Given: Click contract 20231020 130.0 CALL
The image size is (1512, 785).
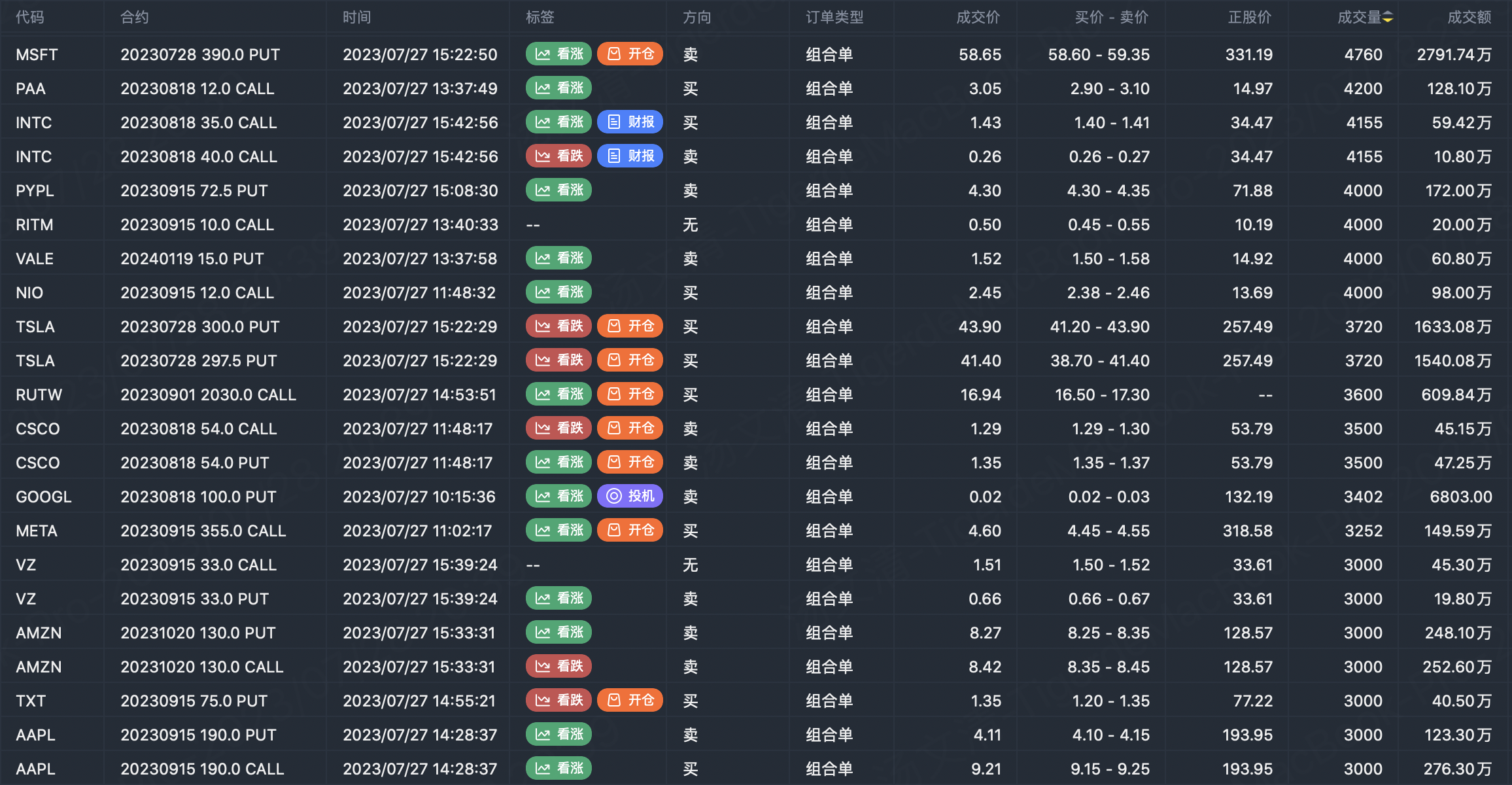Looking at the screenshot, I should click(x=202, y=667).
